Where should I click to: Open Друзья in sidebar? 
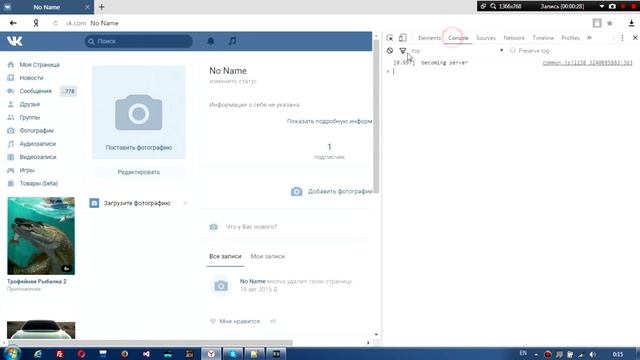coord(30,104)
